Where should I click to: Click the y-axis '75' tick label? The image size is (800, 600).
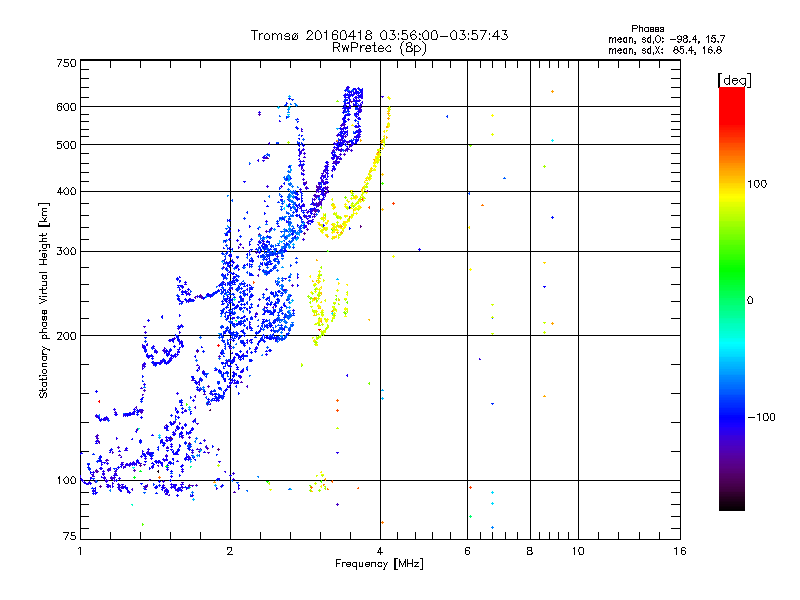(70, 536)
